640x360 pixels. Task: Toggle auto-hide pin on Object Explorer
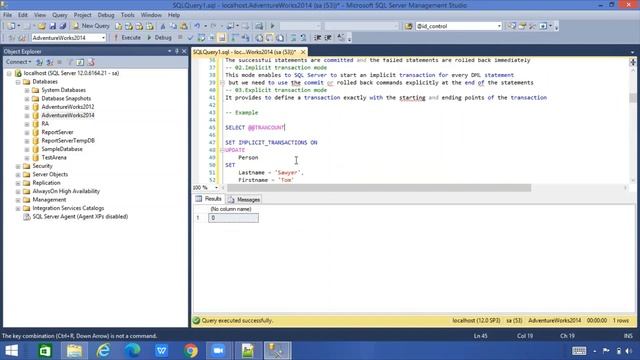177,51
